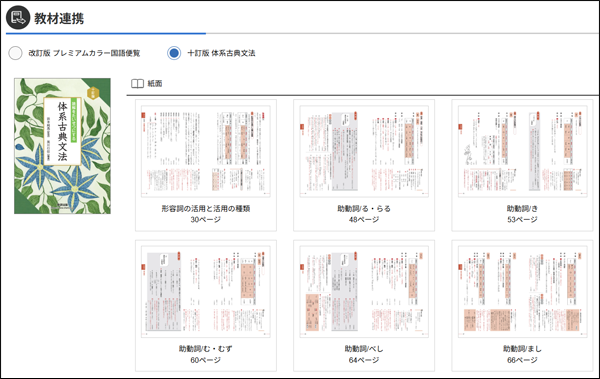
Task: Open 助動詞/まし page thumbnail
Action: (522, 292)
